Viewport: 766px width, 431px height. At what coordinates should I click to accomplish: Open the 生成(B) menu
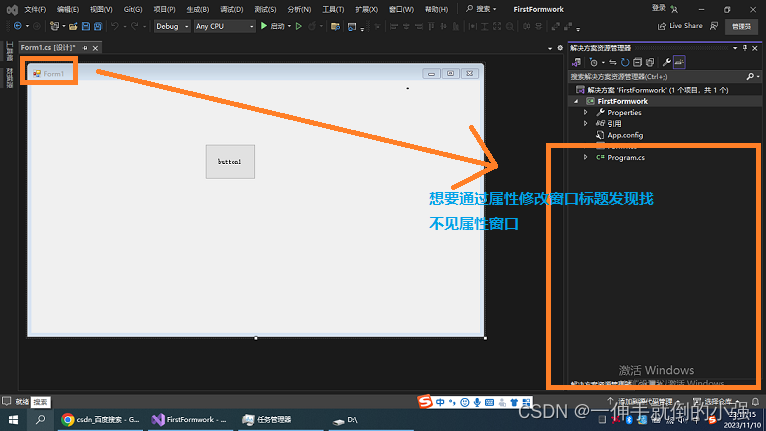tap(197, 9)
